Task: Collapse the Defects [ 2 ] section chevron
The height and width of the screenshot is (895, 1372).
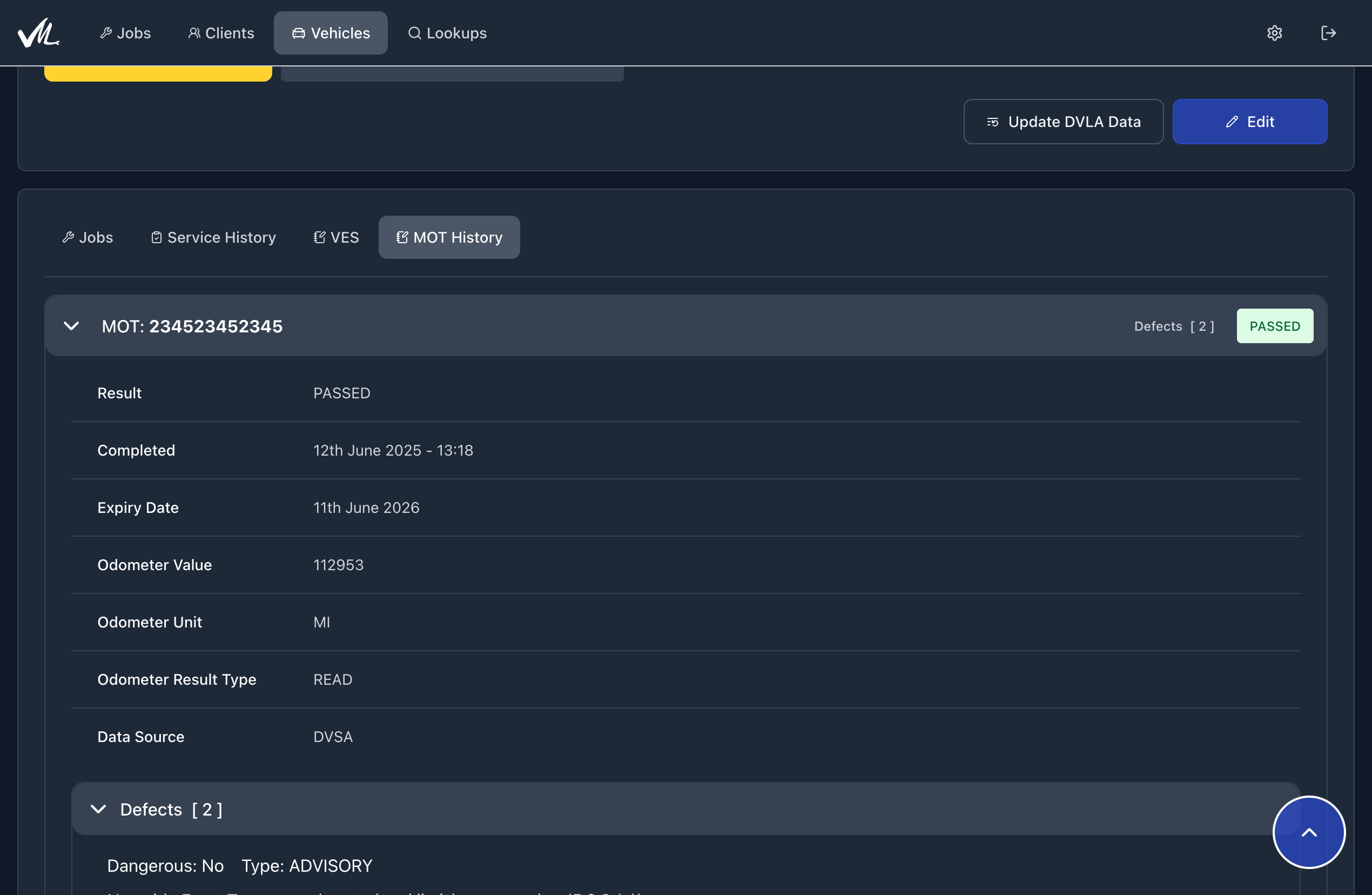Action: tap(98, 810)
